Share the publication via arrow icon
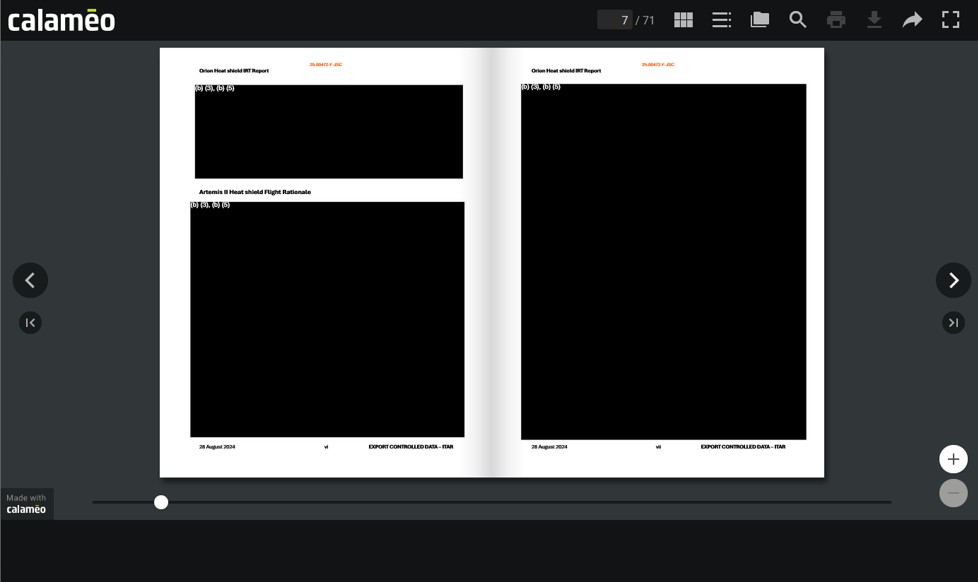The image size is (978, 582). click(912, 20)
